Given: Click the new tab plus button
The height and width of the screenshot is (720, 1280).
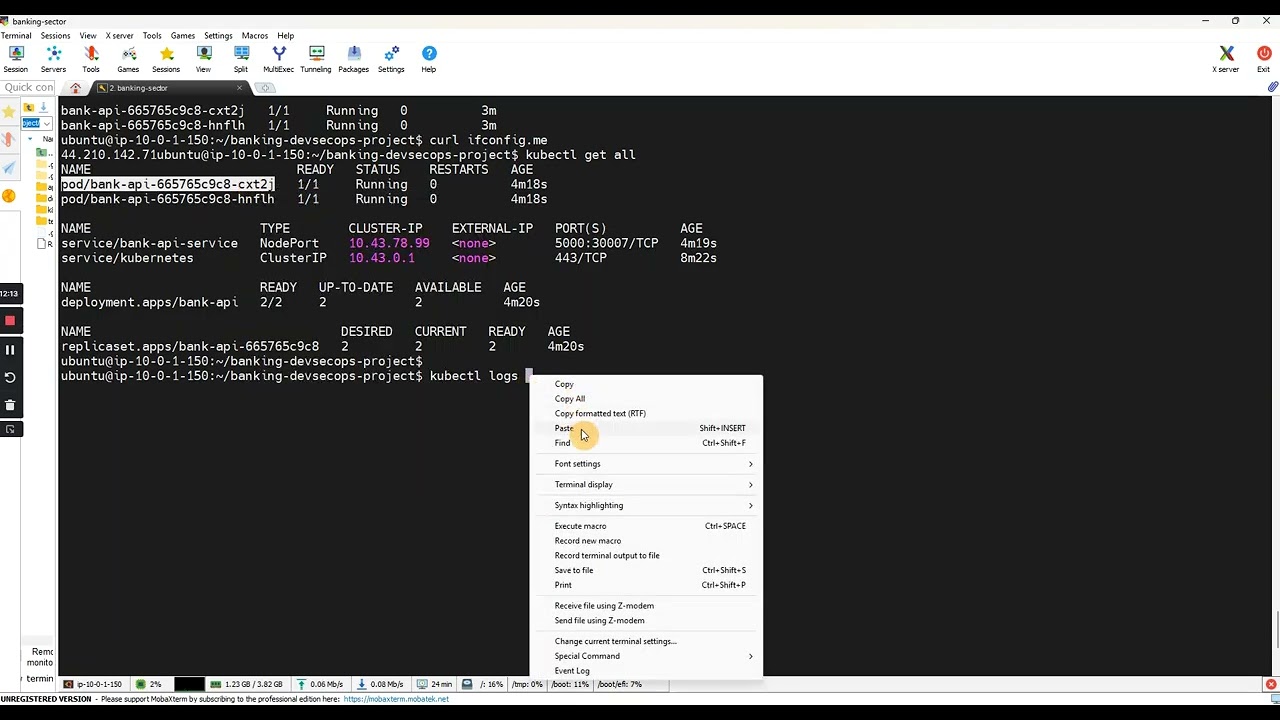Looking at the screenshot, I should coord(265,88).
